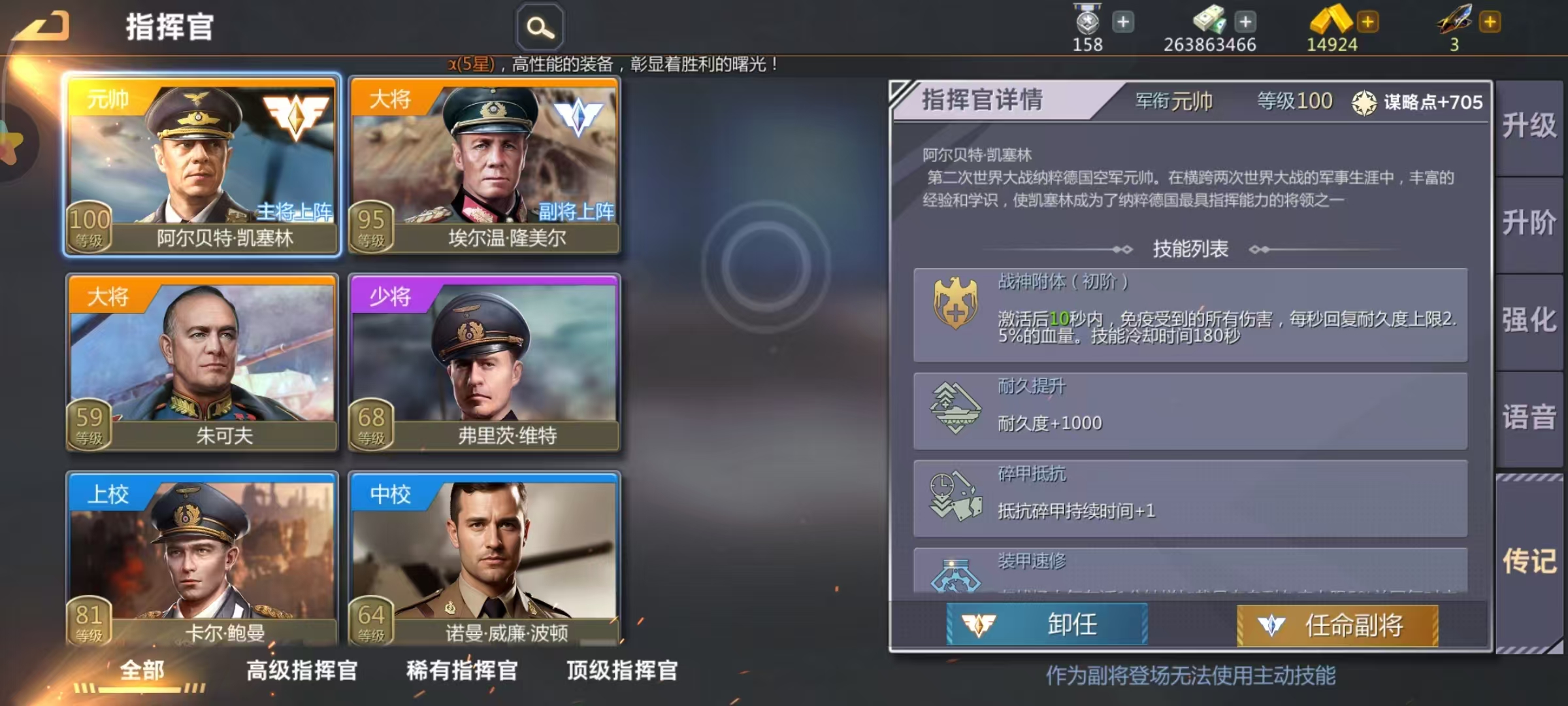Click the back arrow icon
The width and height of the screenshot is (1568, 706).
[x=42, y=26]
